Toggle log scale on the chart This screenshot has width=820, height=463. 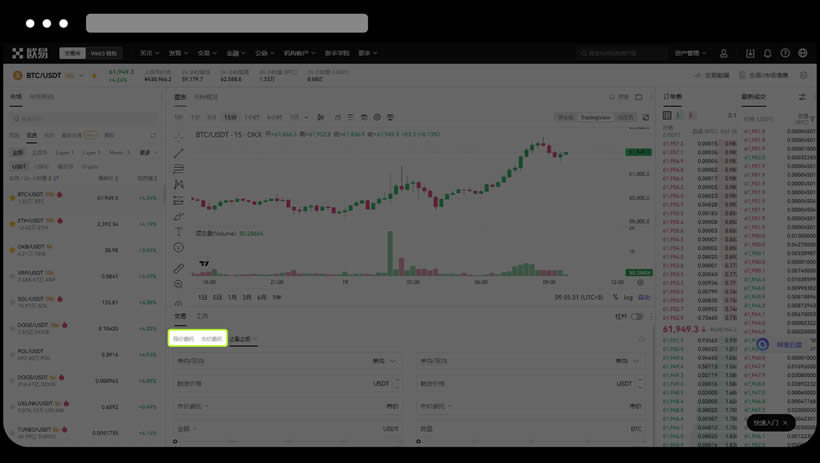click(x=629, y=297)
